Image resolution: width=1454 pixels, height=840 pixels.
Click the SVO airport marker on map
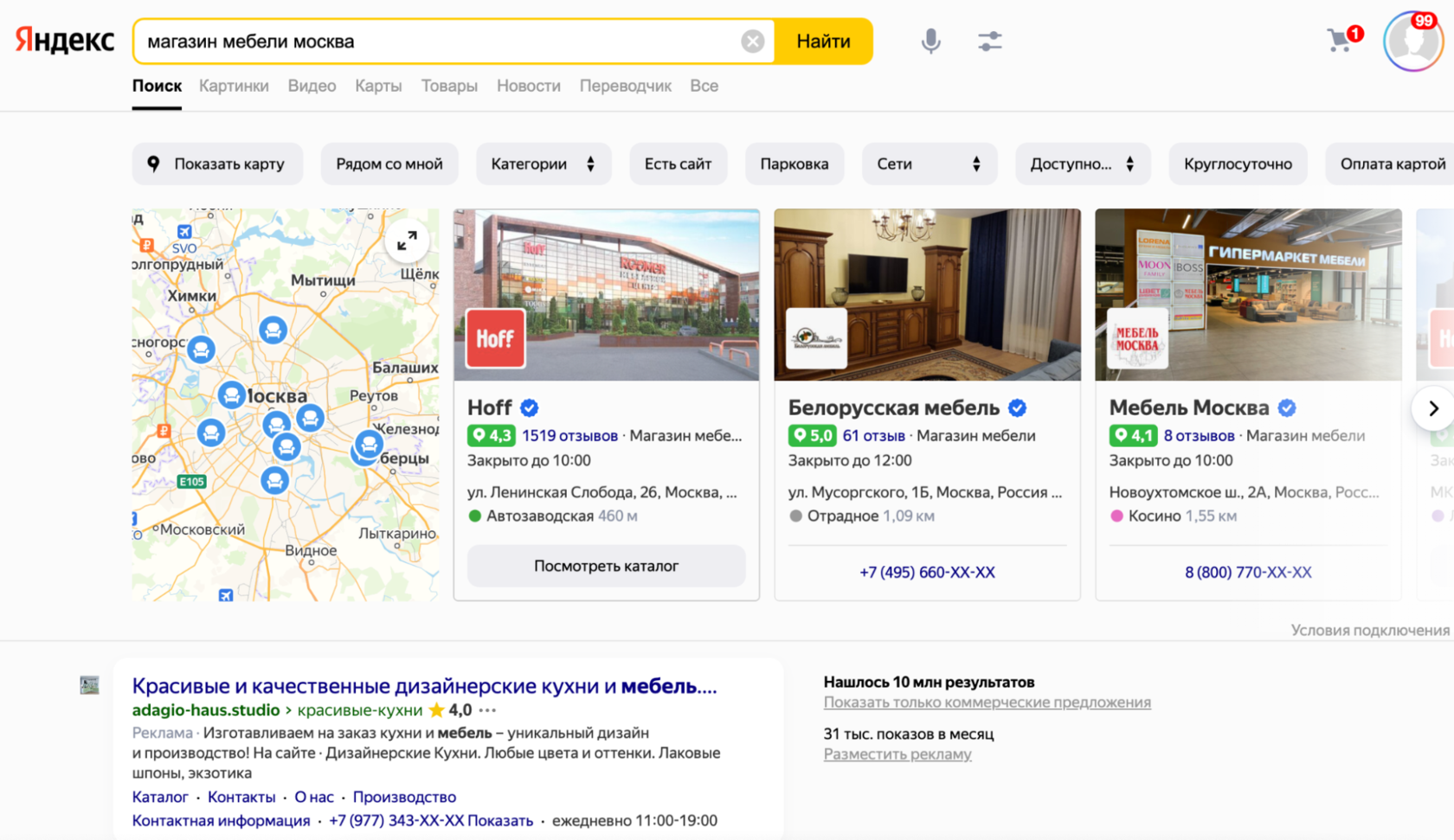tap(184, 232)
